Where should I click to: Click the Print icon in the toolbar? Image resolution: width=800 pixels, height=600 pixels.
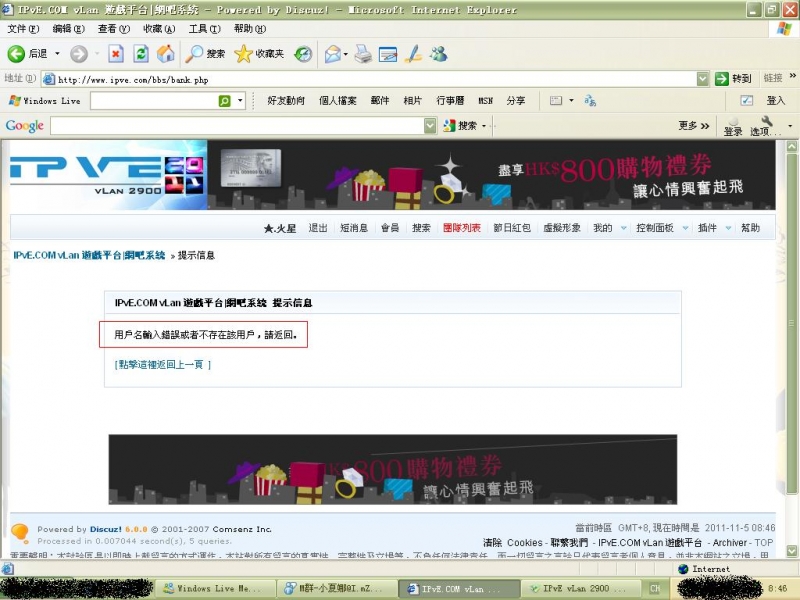click(x=363, y=54)
